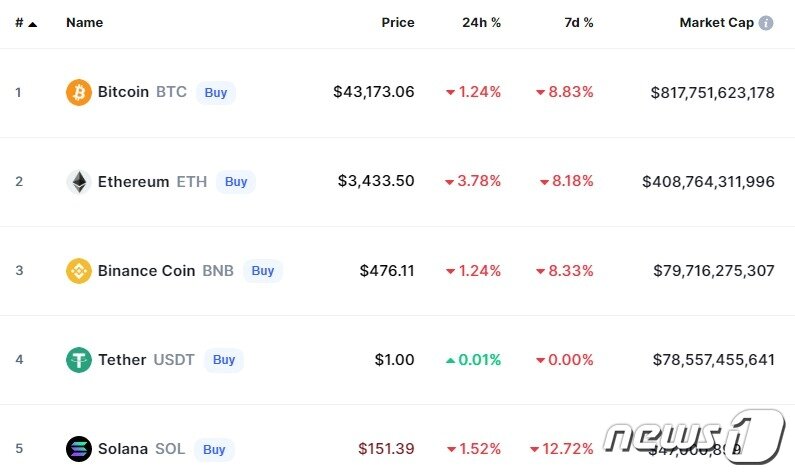The height and width of the screenshot is (476, 795).
Task: Click the Binance Coin logo icon
Action: coord(78,271)
